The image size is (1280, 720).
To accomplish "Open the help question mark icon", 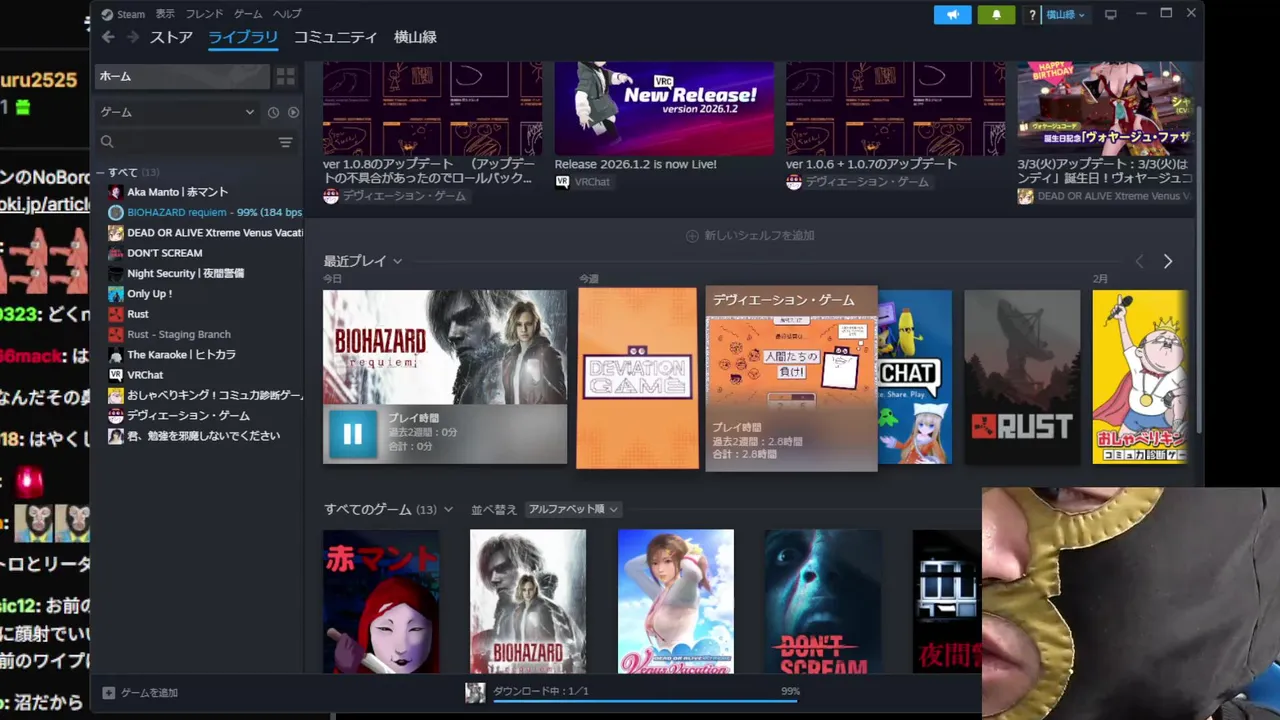I will point(1032,15).
